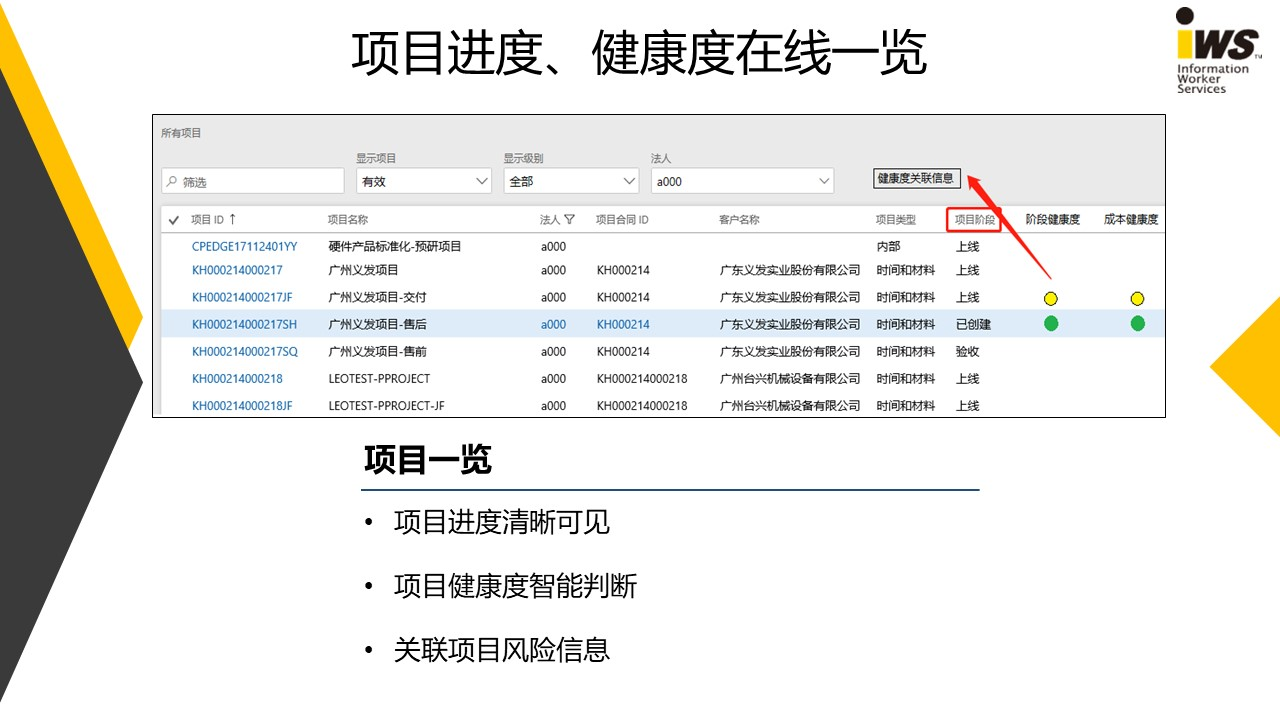Click the 项目阶段 column header
1280x720 pixels.
pos(974,219)
